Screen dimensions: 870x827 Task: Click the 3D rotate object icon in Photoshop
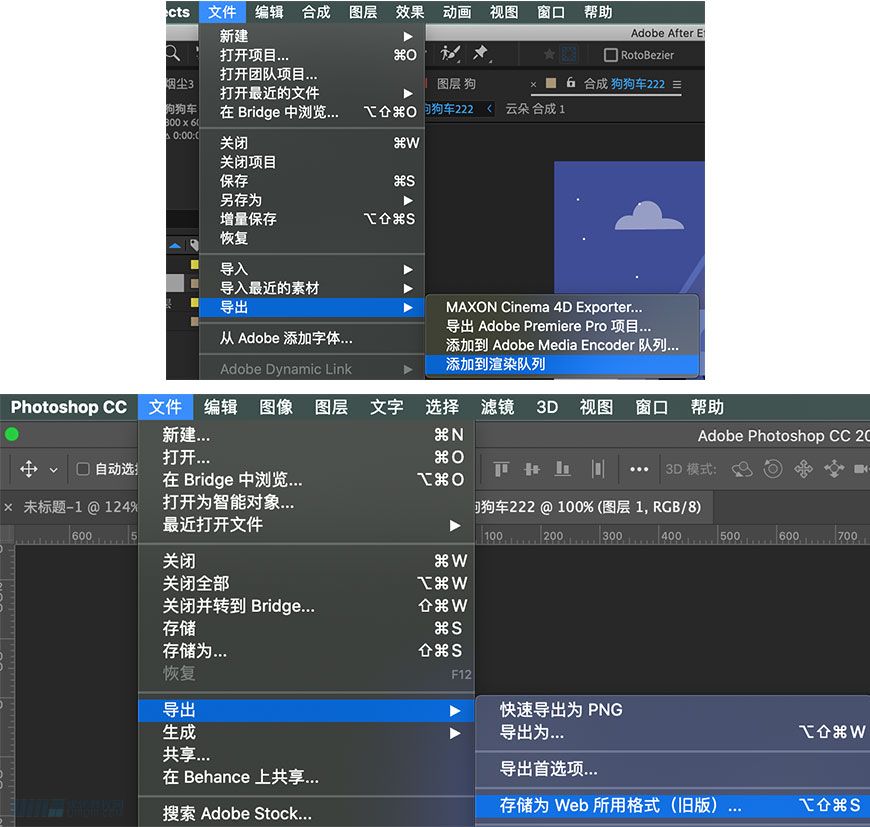click(x=742, y=469)
